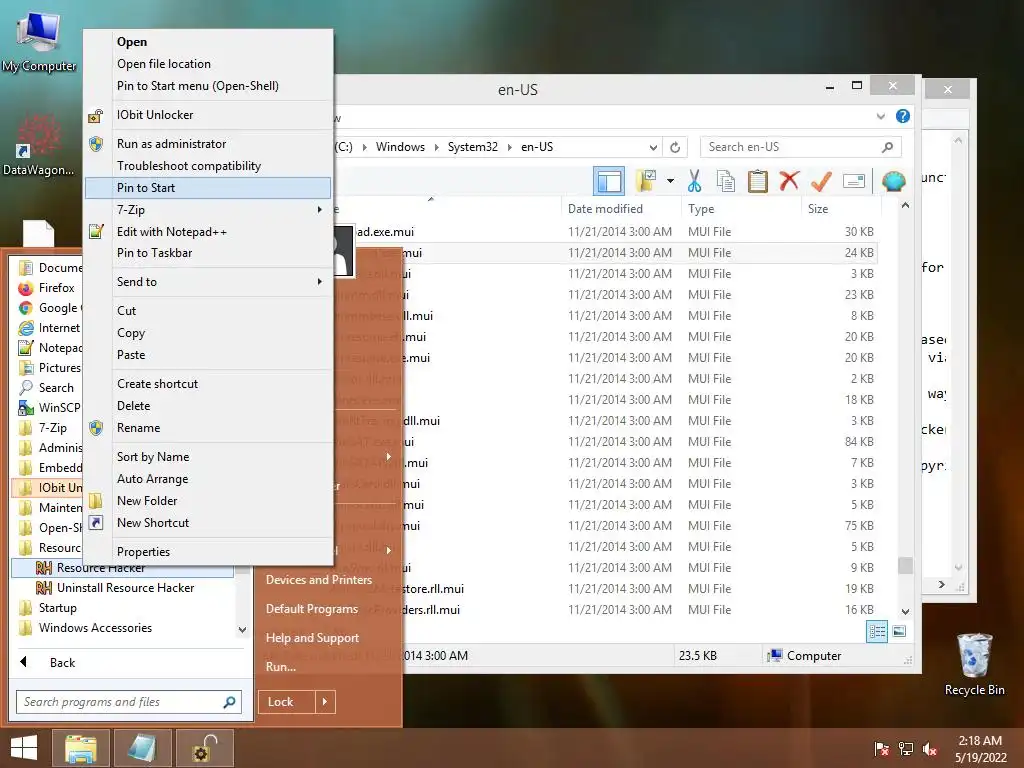Click the Email envelope toolbar icon
Viewport: 1024px width, 768px height.
(x=854, y=181)
